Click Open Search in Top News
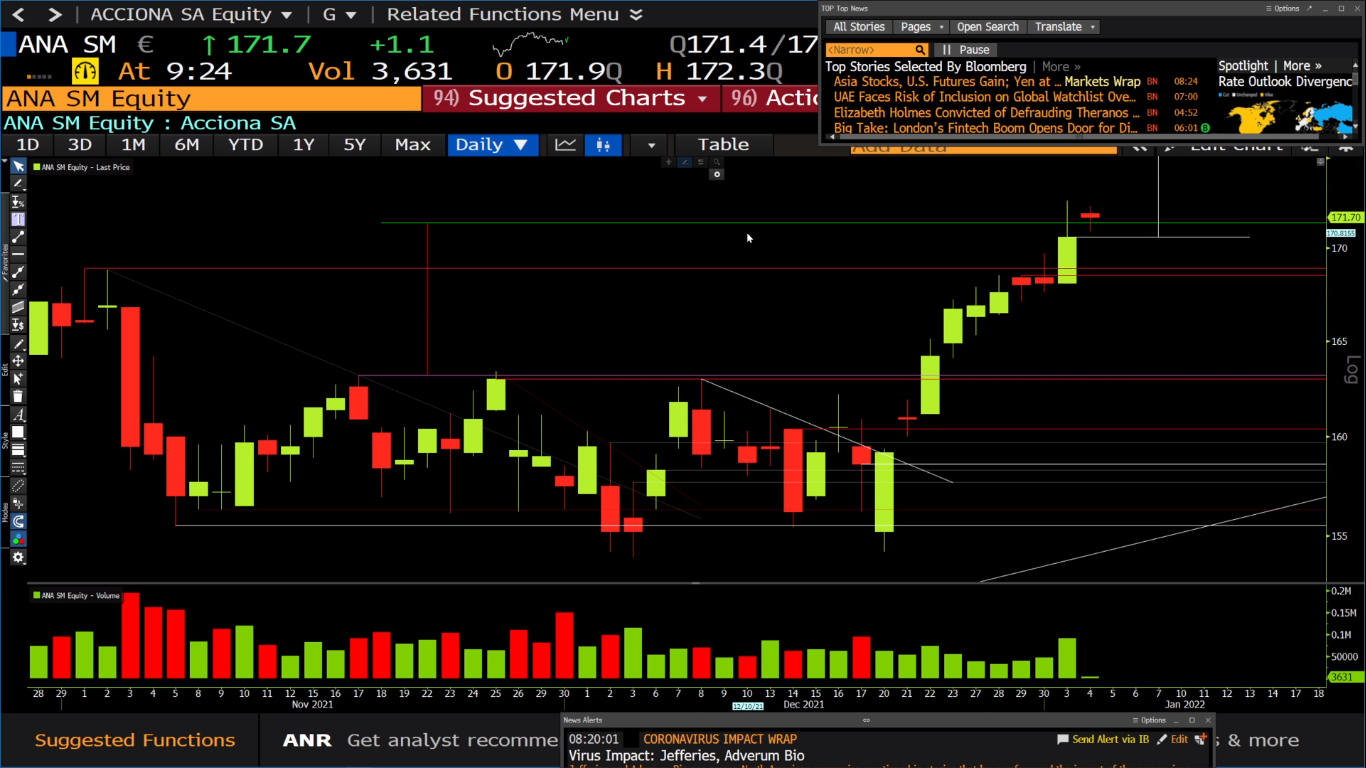 point(988,27)
